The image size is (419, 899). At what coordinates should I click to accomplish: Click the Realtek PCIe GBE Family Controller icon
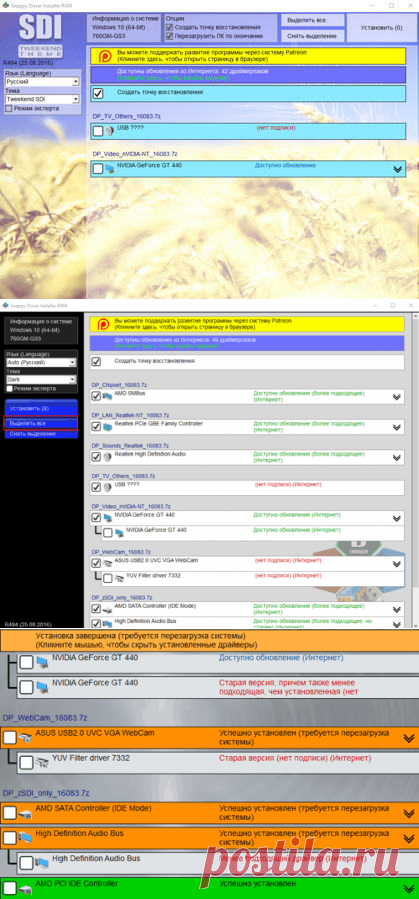tap(107, 427)
